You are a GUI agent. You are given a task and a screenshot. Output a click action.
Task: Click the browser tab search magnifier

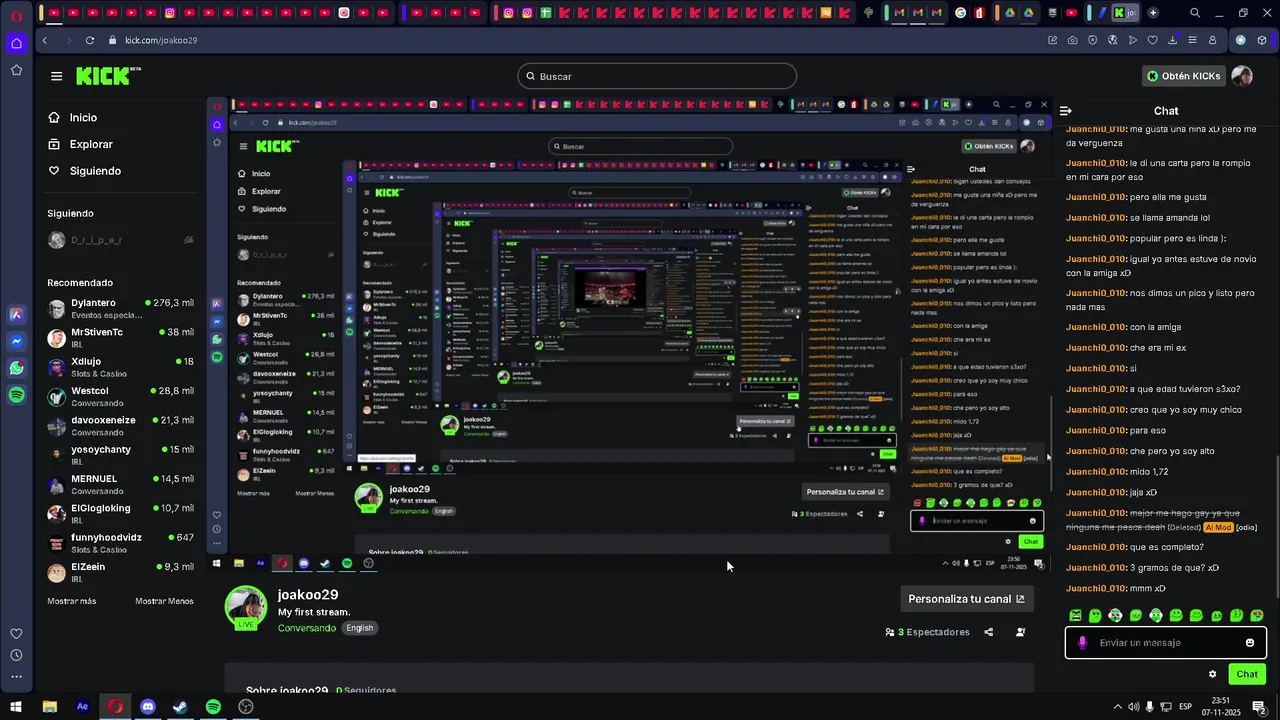1195,13
